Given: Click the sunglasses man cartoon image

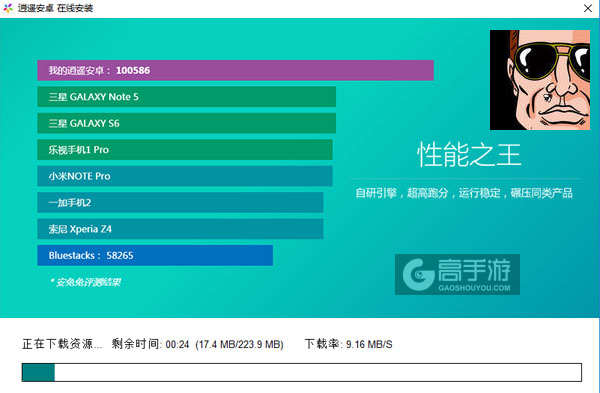Looking at the screenshot, I should point(540,80).
